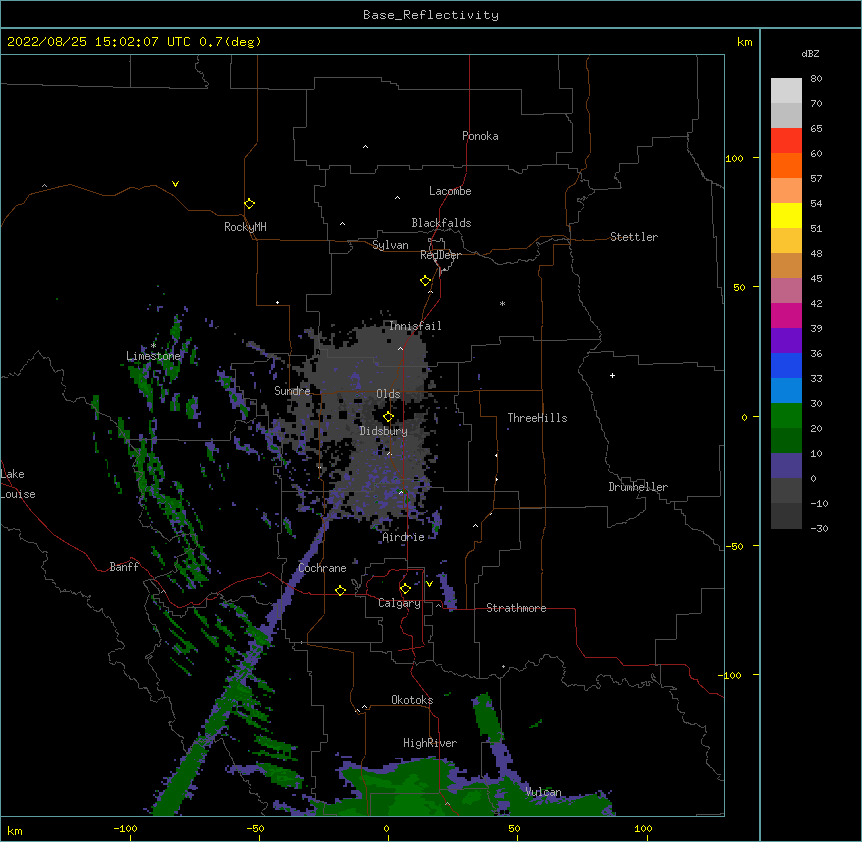
Task: Click the light gray swatch between 80 and 70 dBZ
Action: [786, 91]
